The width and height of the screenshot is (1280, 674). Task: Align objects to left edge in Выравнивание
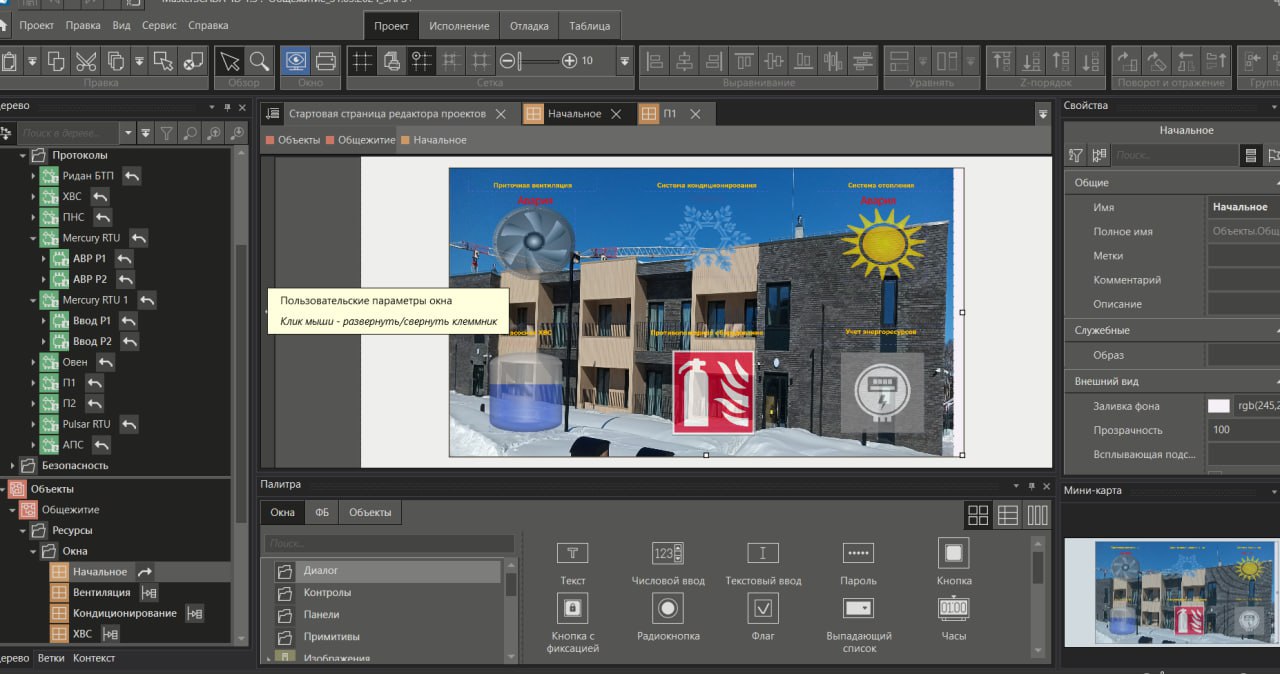point(655,61)
